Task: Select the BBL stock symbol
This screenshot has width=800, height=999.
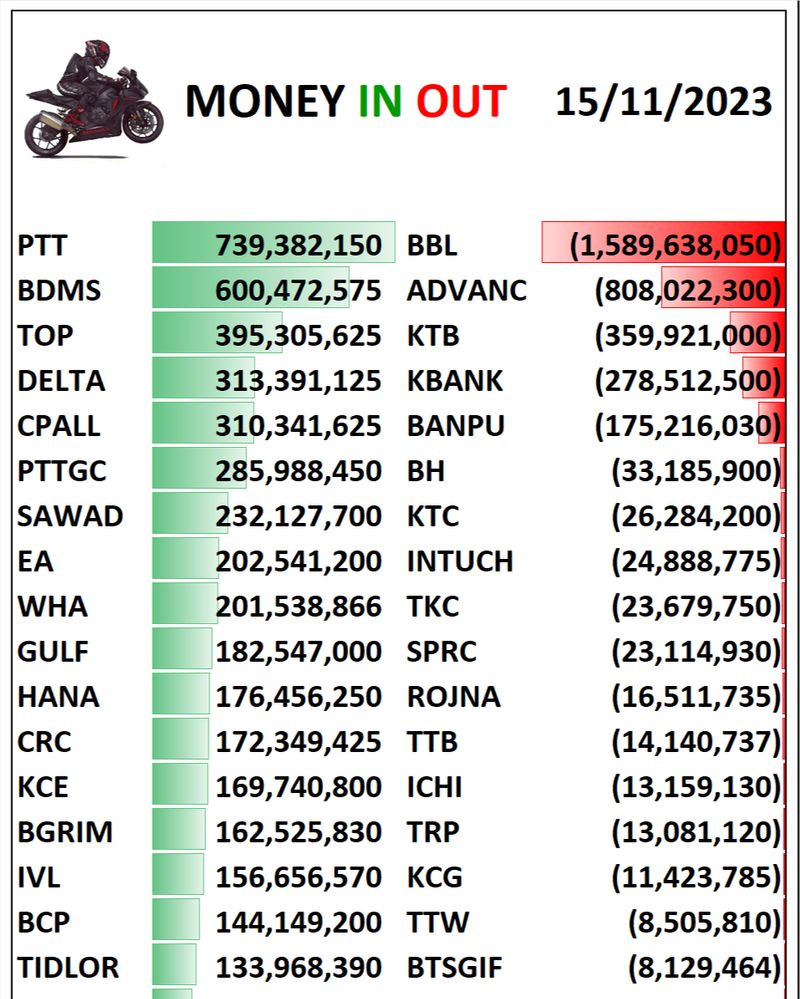Action: click(x=432, y=245)
